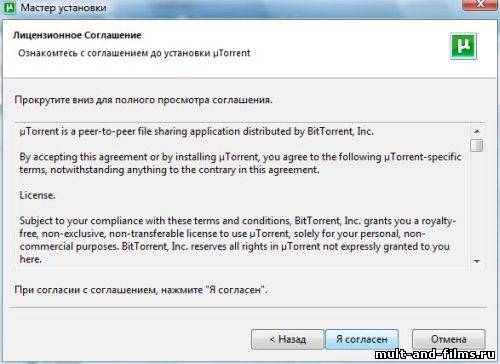Click the peer-to-peer file sharing line
This screenshot has width=500, height=364.
[x=196, y=132]
